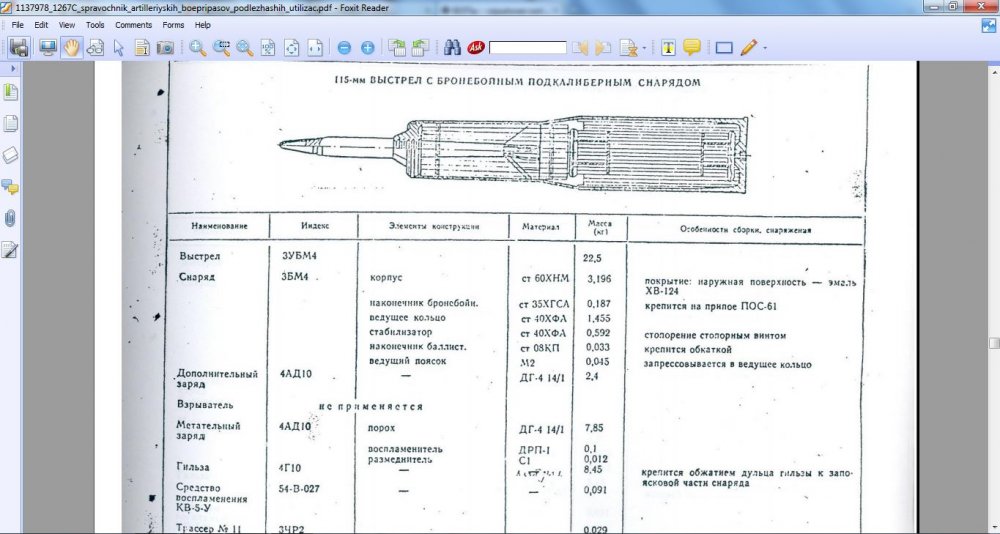Viewport: 1000px width, 534px height.
Task: Choose the Snapshot camera tool
Action: pos(165,48)
